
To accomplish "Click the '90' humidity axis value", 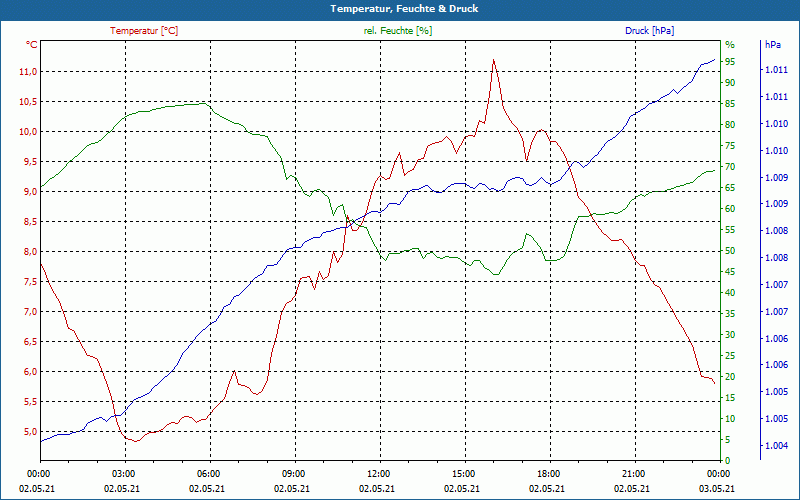I will click(x=730, y=83).
